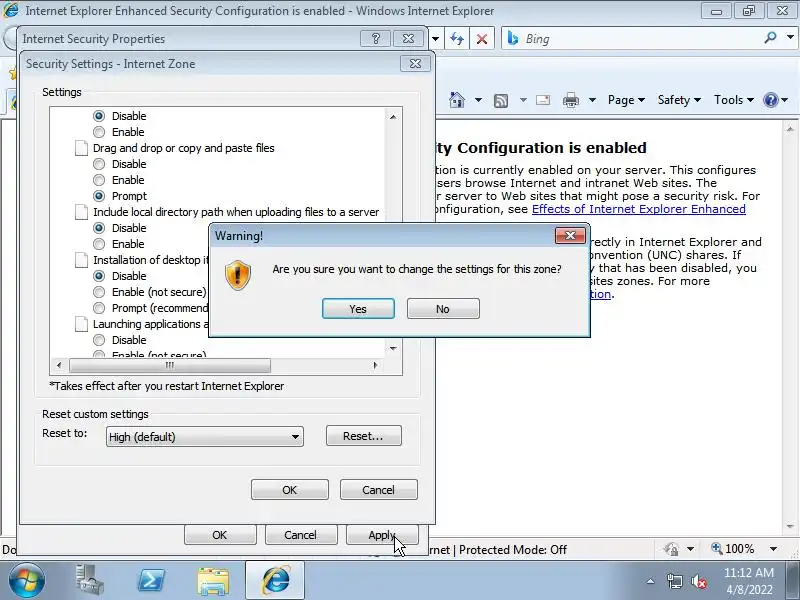Image resolution: width=800 pixels, height=600 pixels.
Task: Click the red Stop icon
Action: click(482, 39)
